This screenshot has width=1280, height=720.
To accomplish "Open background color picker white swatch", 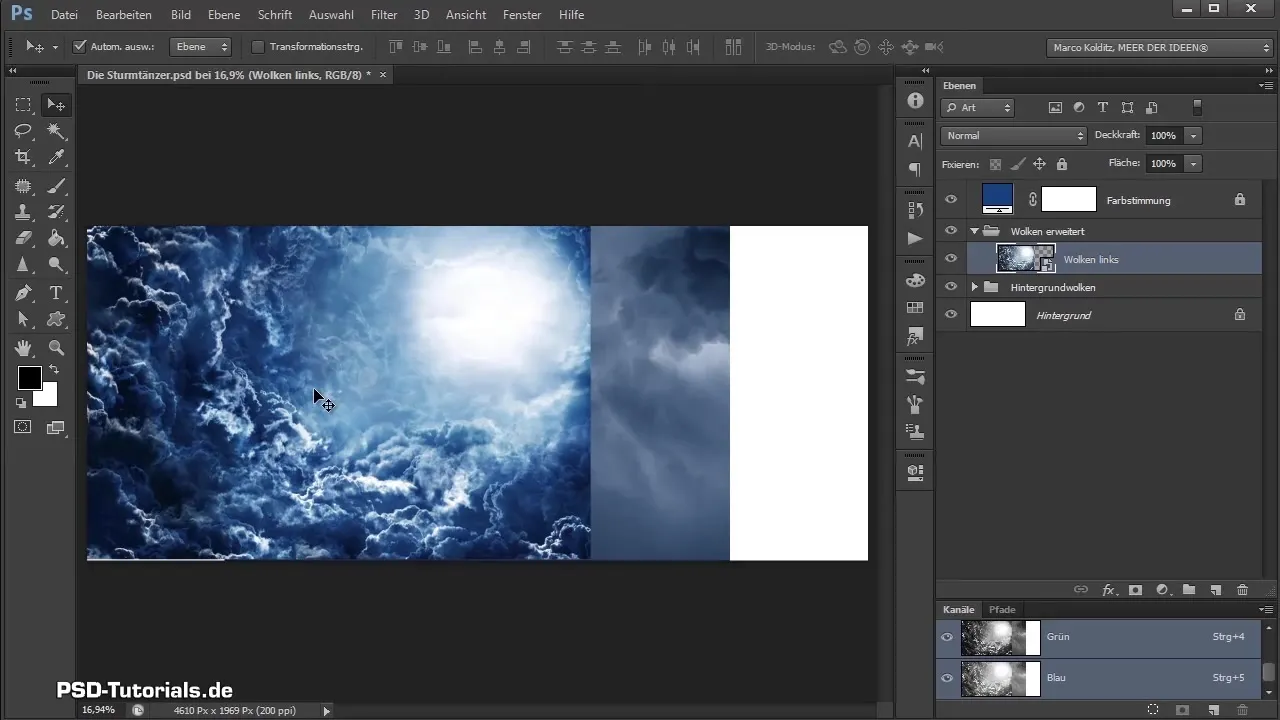I will (x=48, y=397).
